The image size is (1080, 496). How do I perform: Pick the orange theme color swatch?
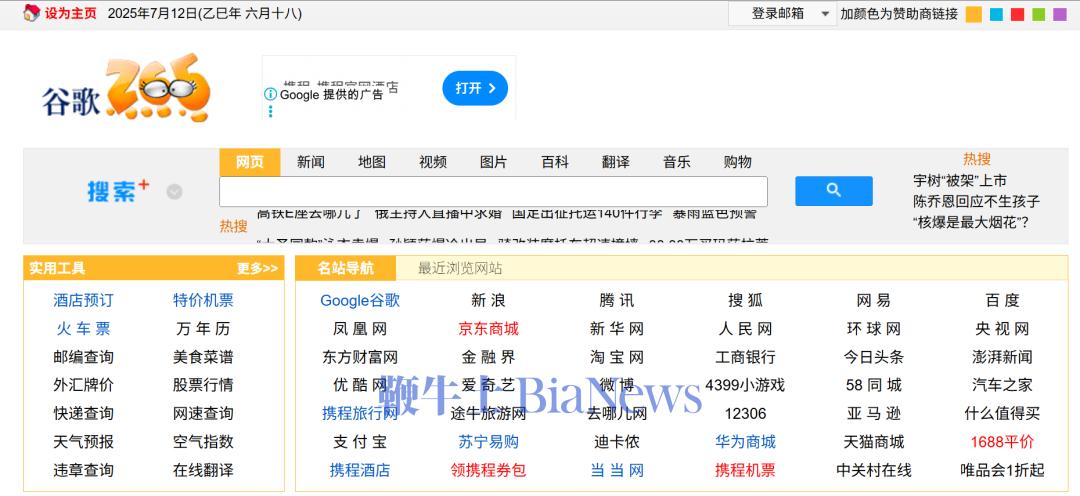click(973, 14)
